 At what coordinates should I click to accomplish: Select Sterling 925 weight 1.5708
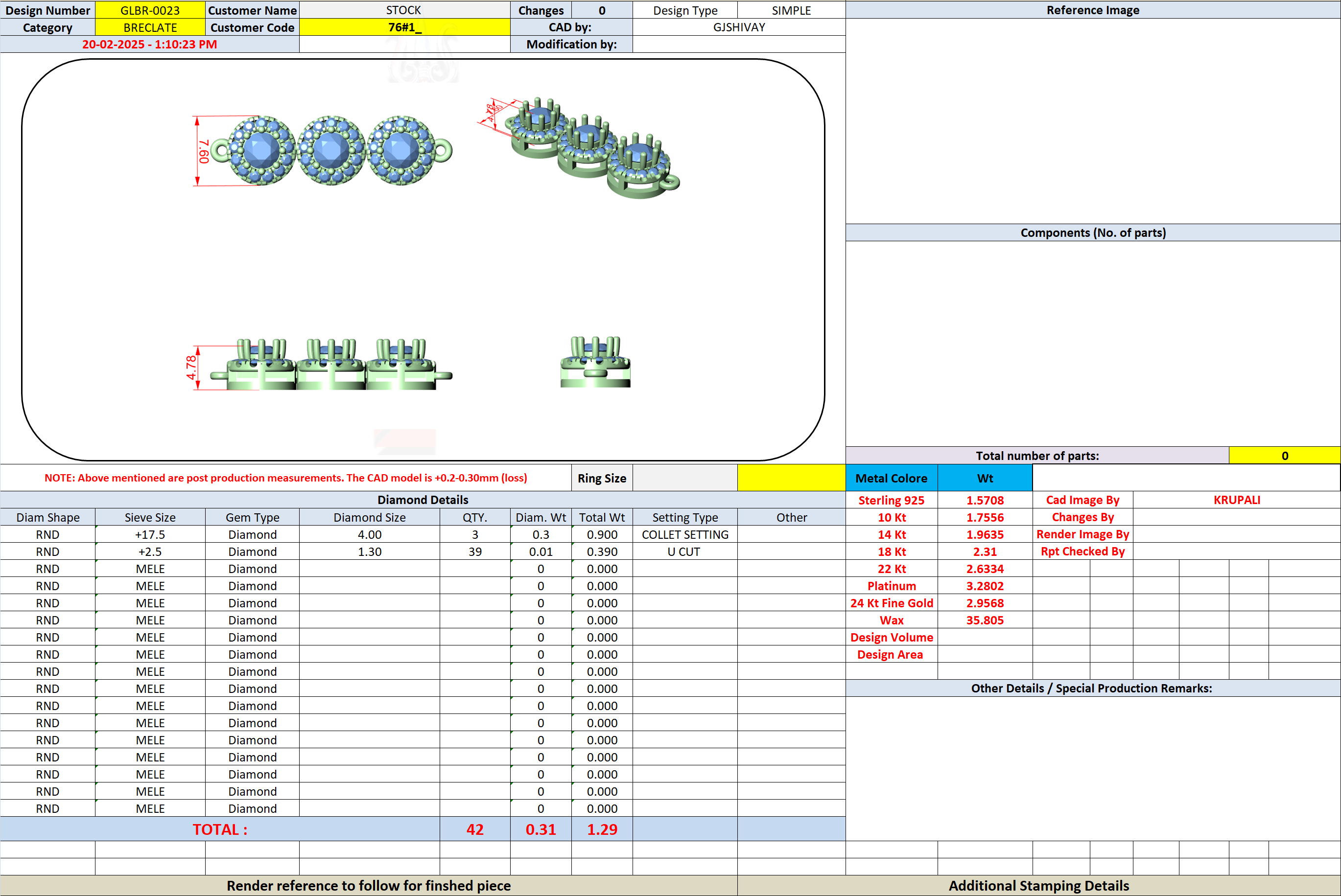point(985,500)
